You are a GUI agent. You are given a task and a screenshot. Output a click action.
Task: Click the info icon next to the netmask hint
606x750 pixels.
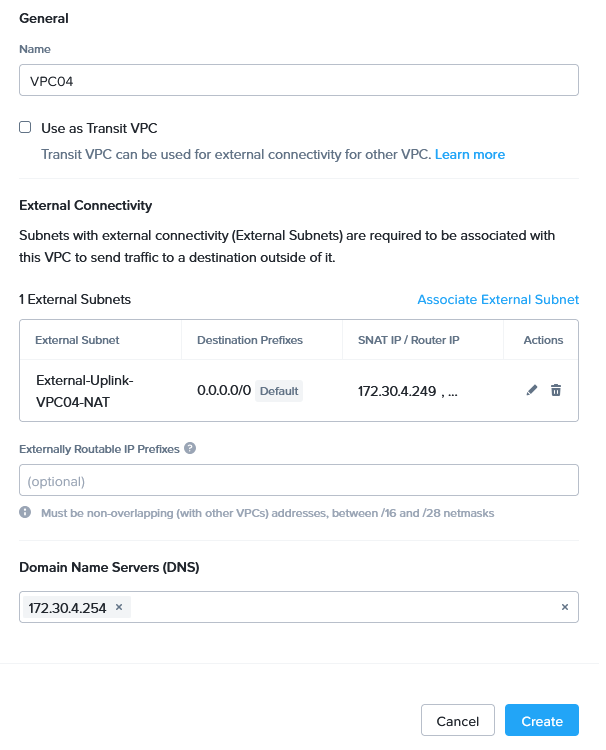(x=25, y=513)
